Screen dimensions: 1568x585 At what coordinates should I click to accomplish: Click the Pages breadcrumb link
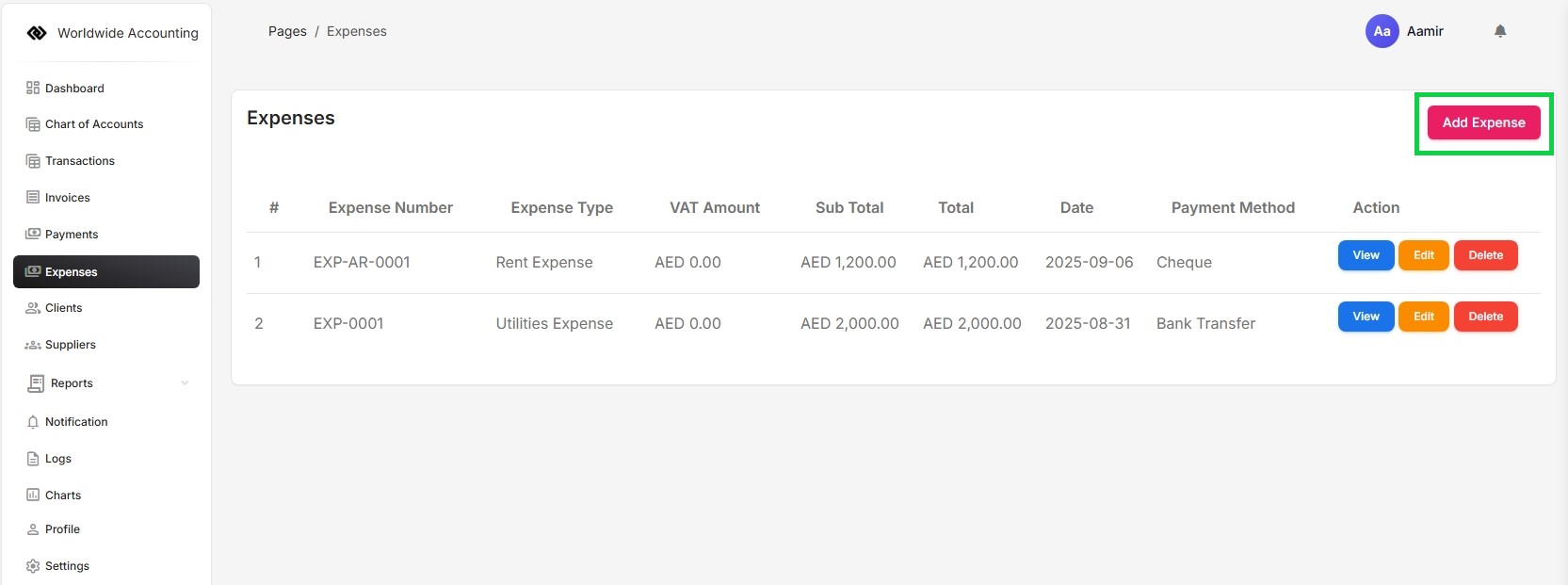tap(287, 31)
